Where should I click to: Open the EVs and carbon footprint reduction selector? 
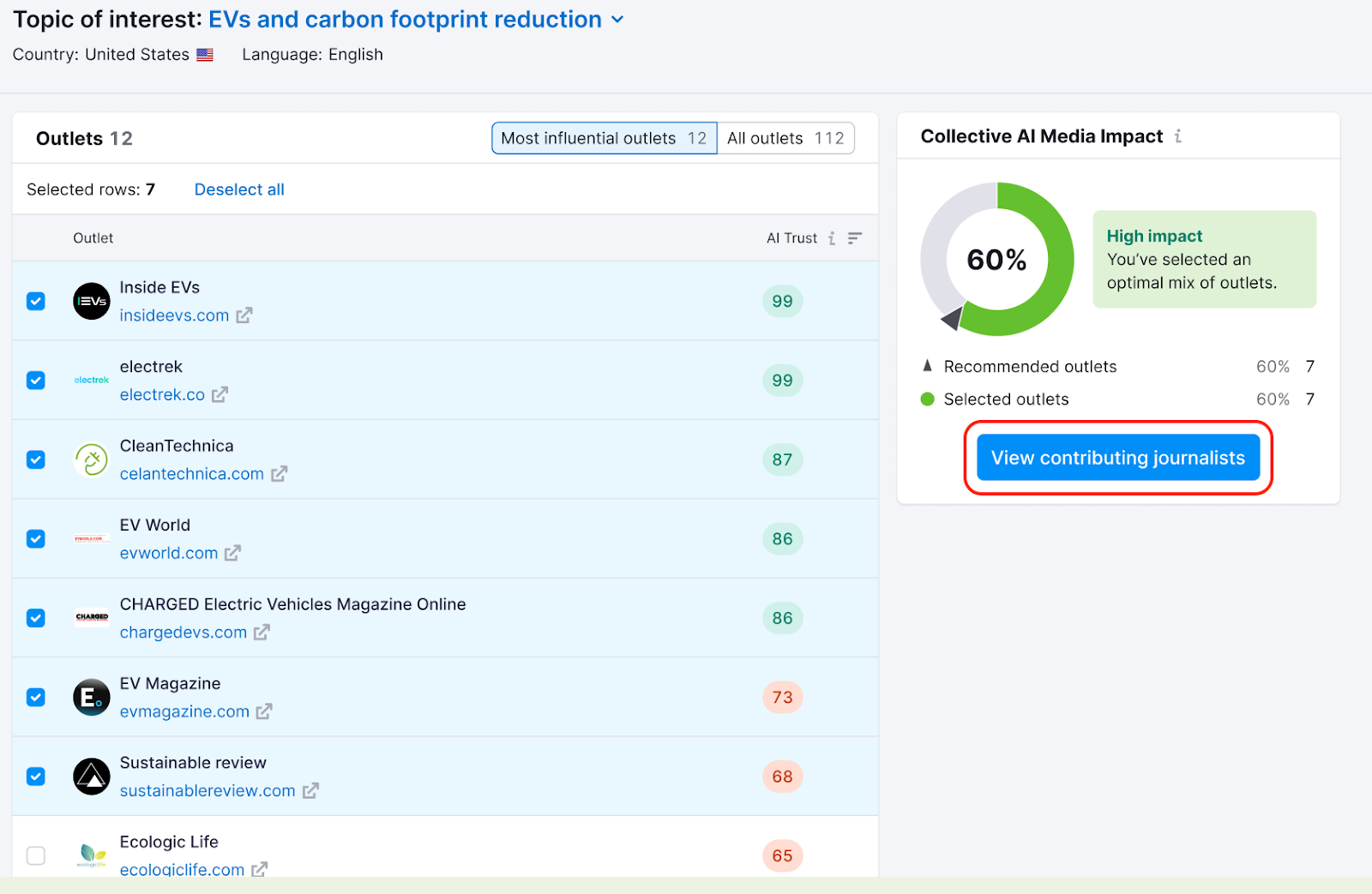405,20
